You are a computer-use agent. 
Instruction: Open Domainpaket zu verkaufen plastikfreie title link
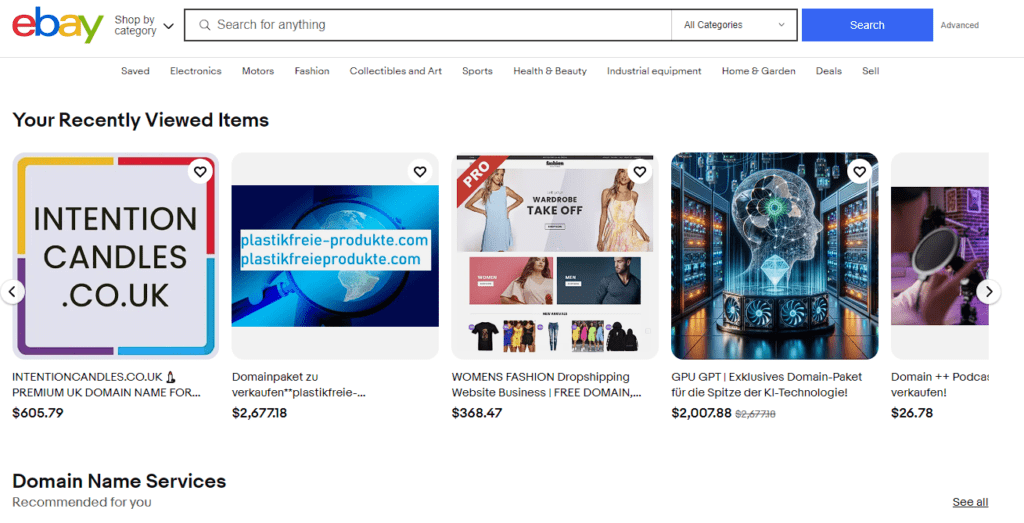pos(298,385)
